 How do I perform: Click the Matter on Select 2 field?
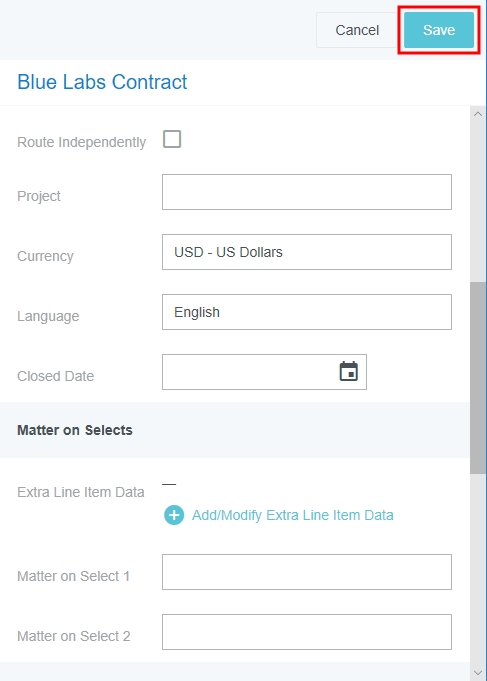(307, 632)
